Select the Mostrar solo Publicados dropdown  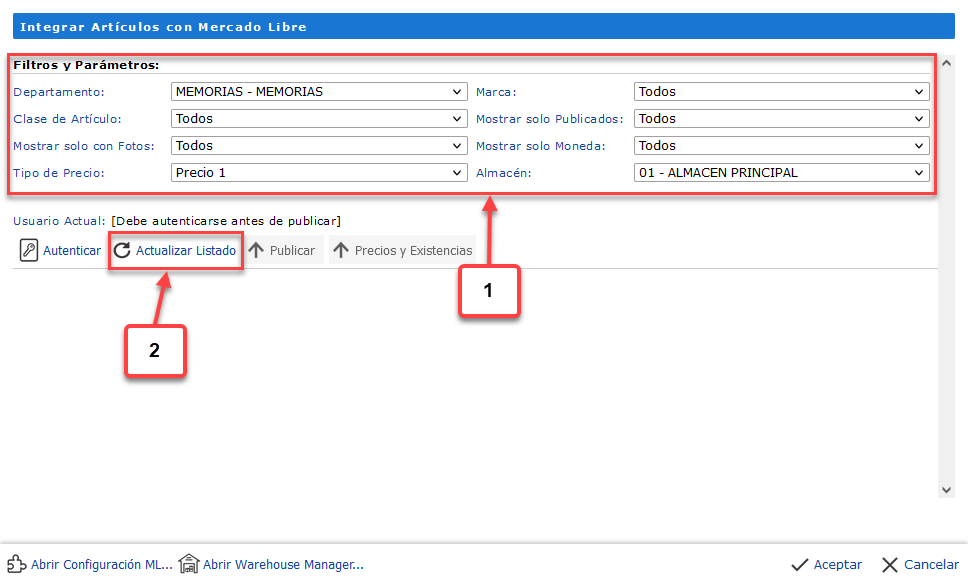pyautogui.click(x=781, y=119)
